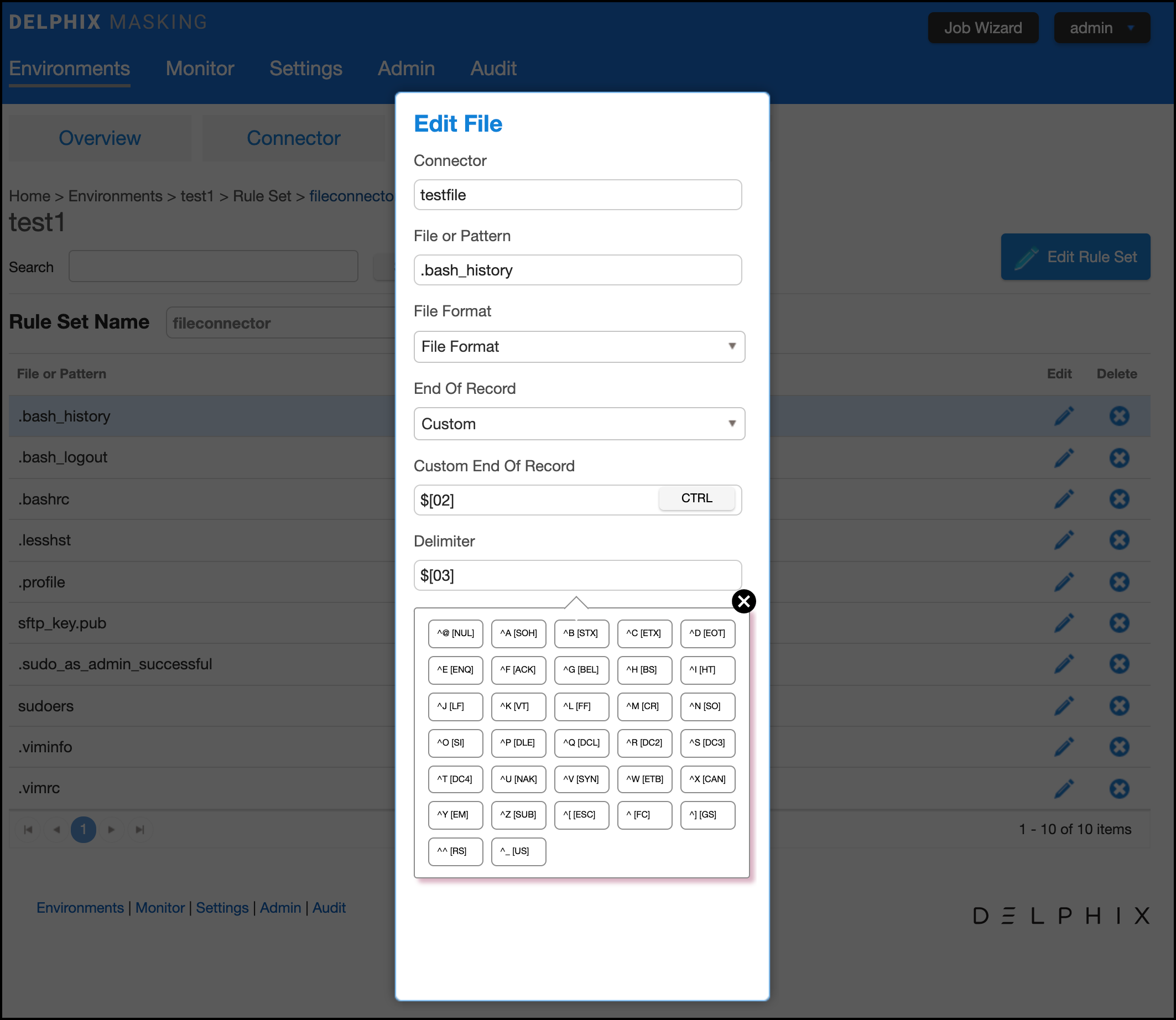Jump to last page in pager

pyautogui.click(x=139, y=829)
